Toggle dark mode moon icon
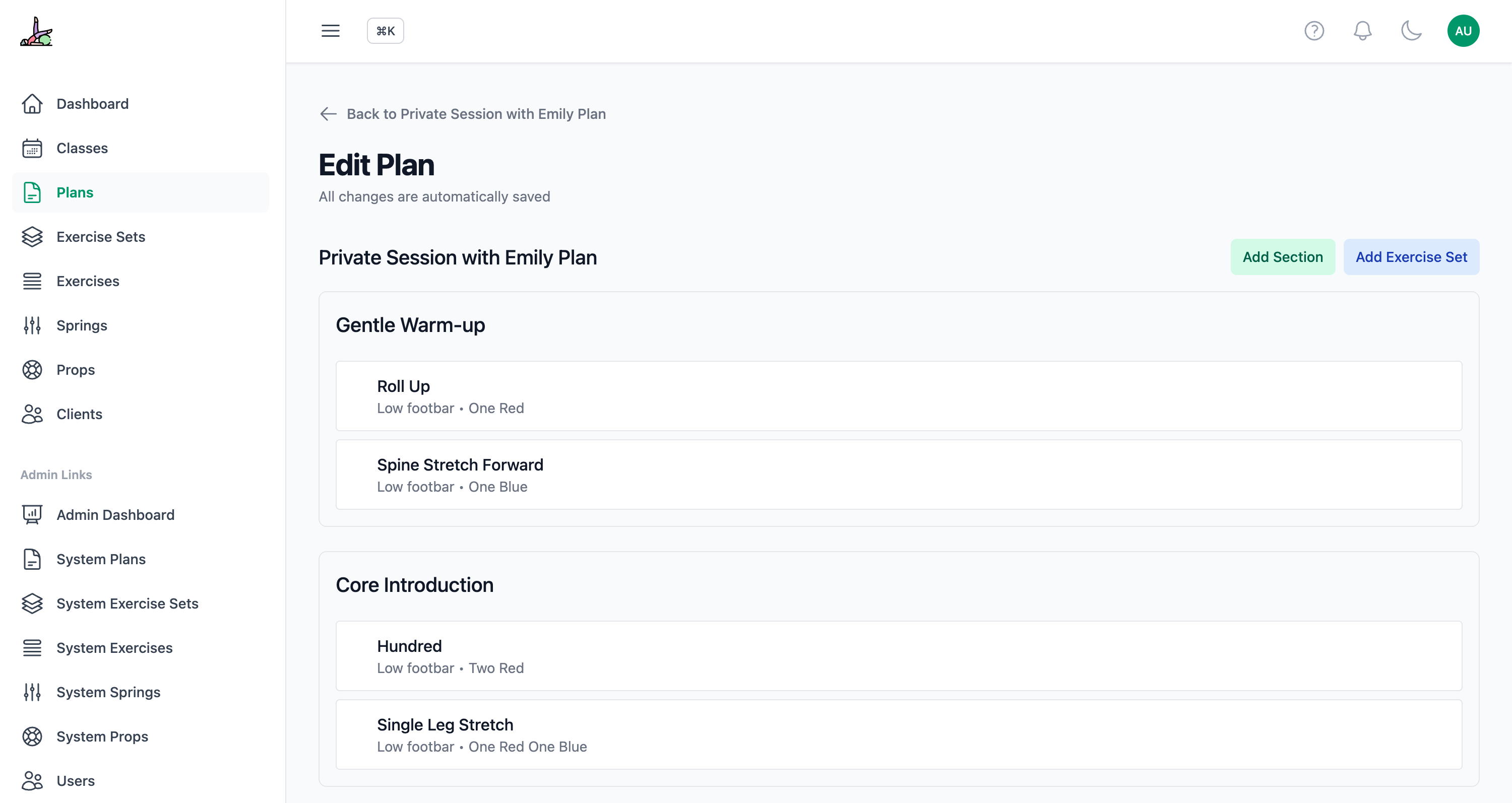The width and height of the screenshot is (1512, 803). pos(1411,31)
